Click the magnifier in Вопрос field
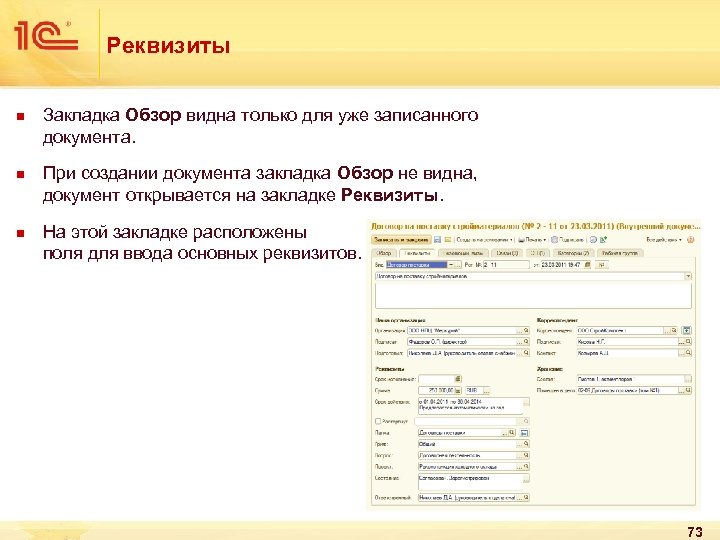Image resolution: width=720 pixels, height=540 pixels. [526, 455]
